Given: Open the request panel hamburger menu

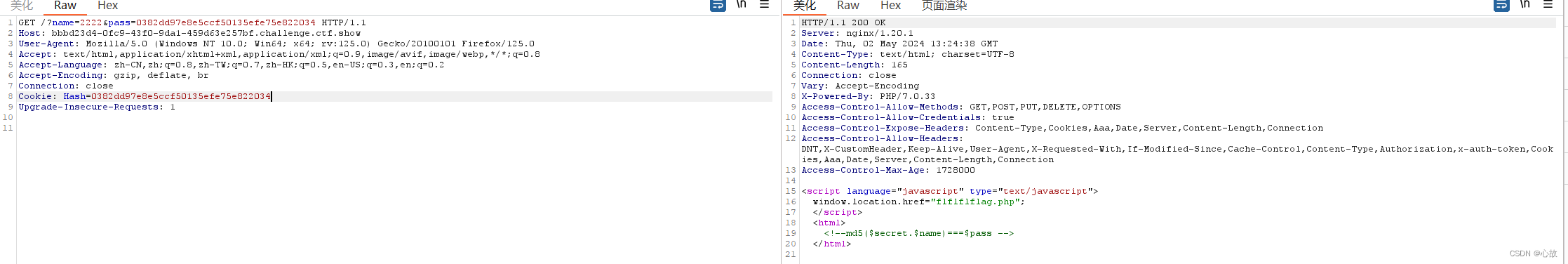Looking at the screenshot, I should click(x=765, y=4).
